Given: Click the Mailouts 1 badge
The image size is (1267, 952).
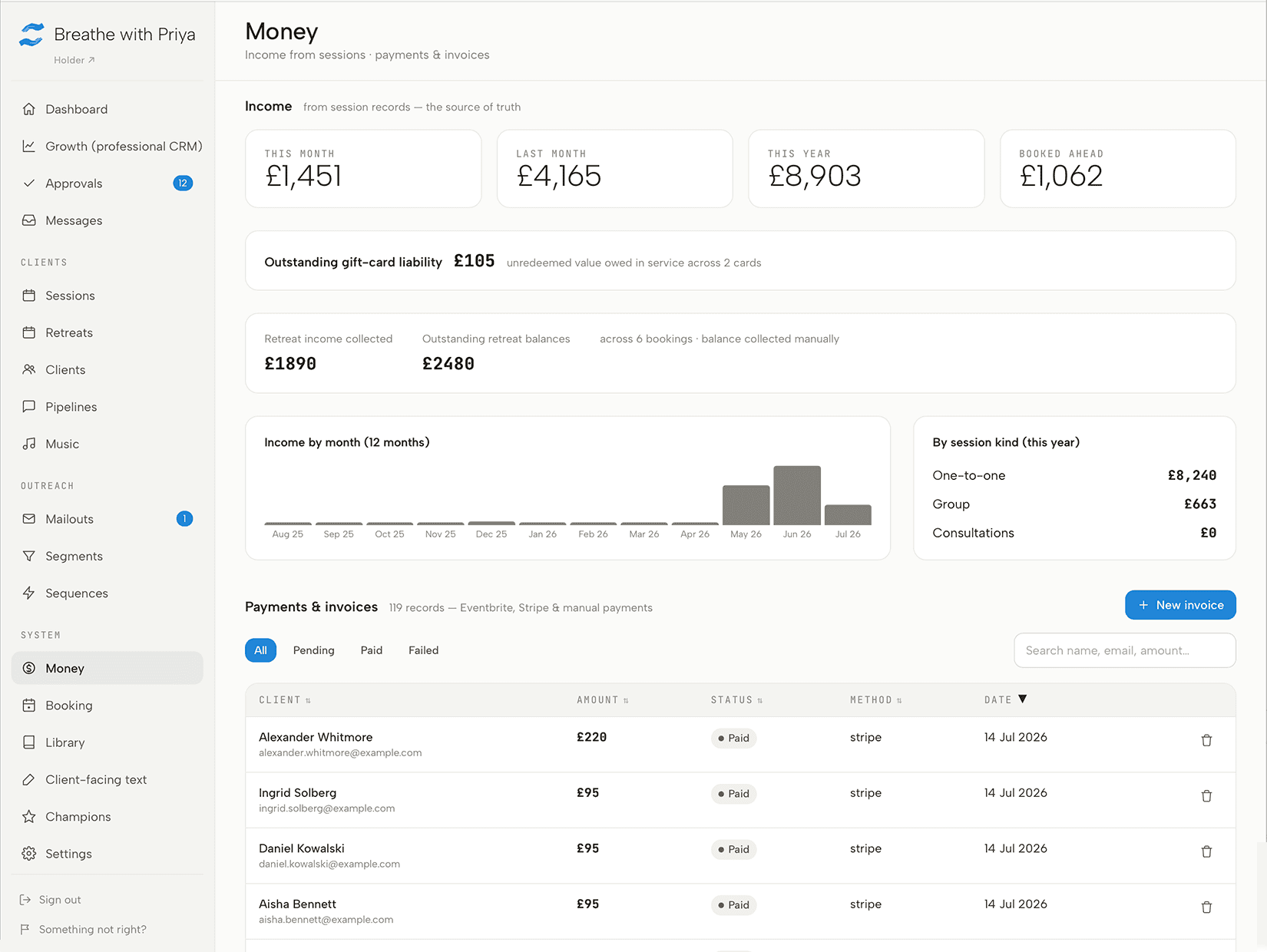Looking at the screenshot, I should pos(184,519).
